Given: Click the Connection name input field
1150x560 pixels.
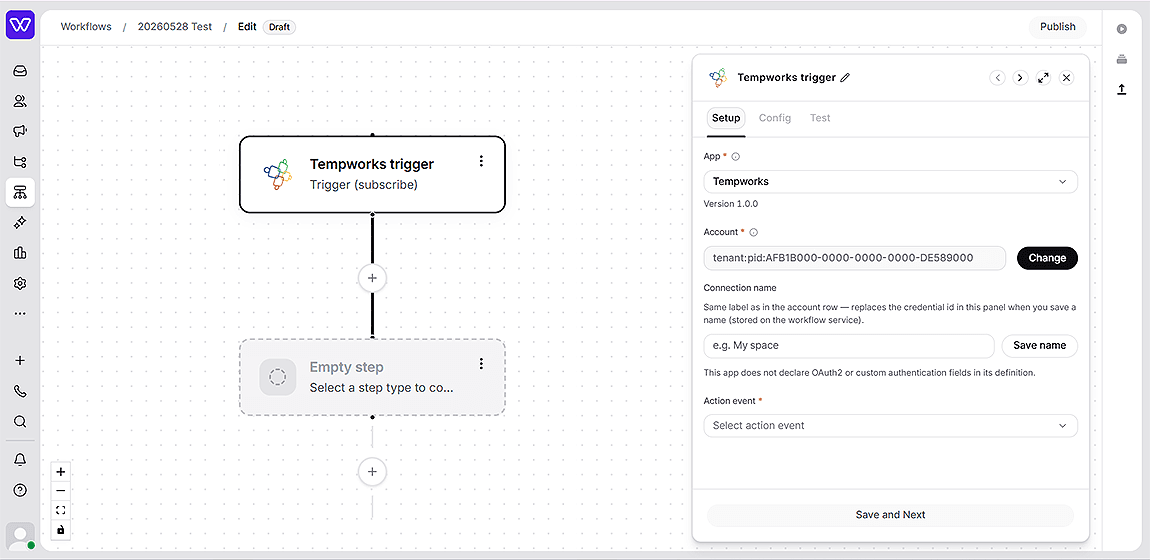Looking at the screenshot, I should point(849,346).
